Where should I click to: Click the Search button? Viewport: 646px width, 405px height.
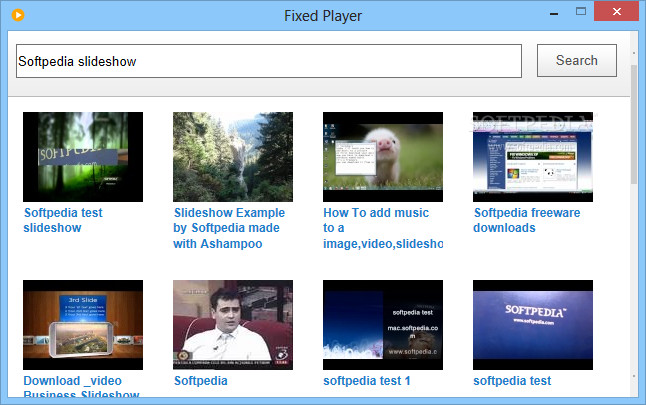click(576, 61)
